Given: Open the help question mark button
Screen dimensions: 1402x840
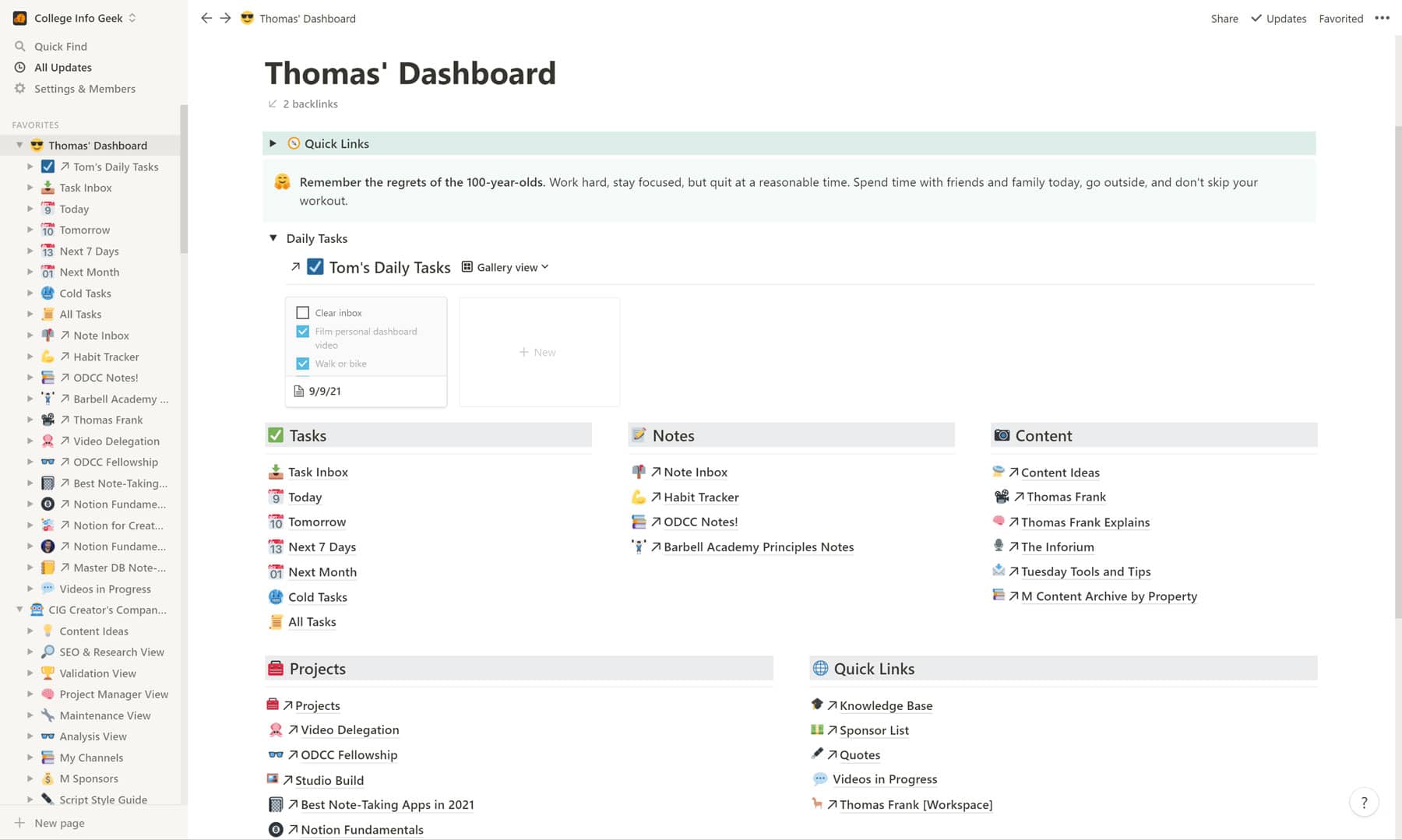Looking at the screenshot, I should point(1363,803).
